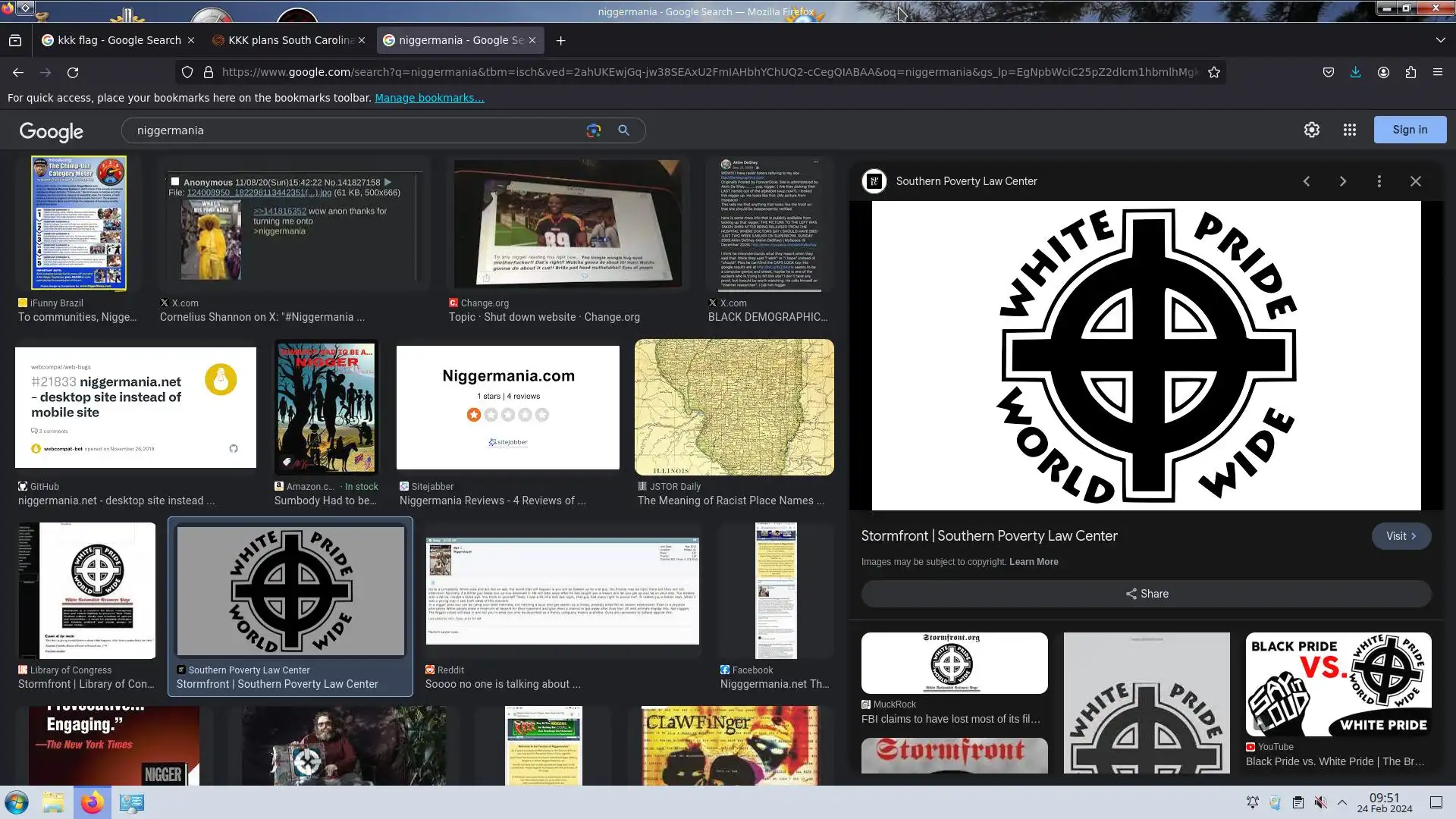
Task: Open the Firefox downloads panel
Action: point(1355,72)
